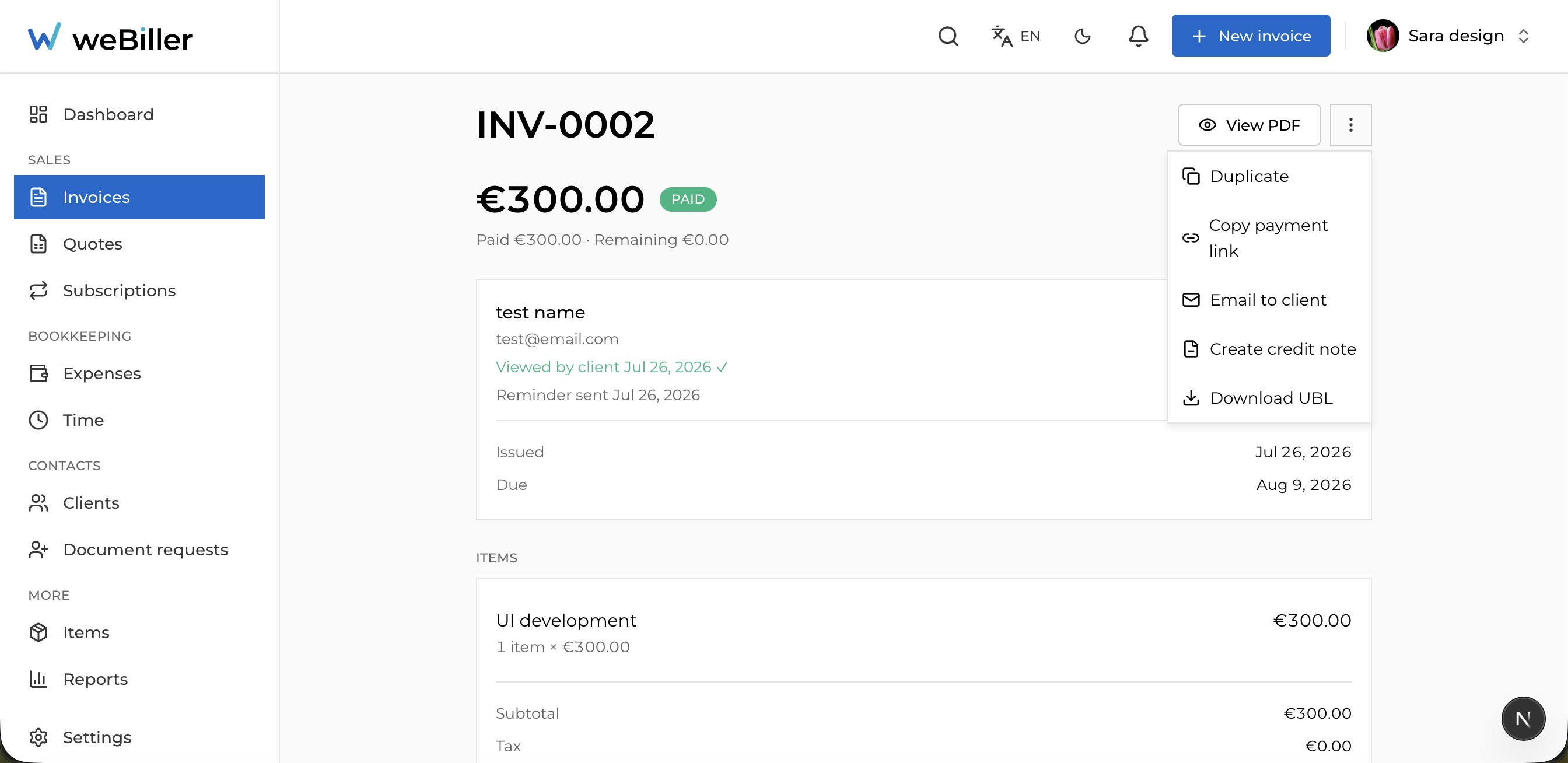Screen dimensions: 1568x763
Task: Click client name 'test name'
Action: (x=541, y=312)
